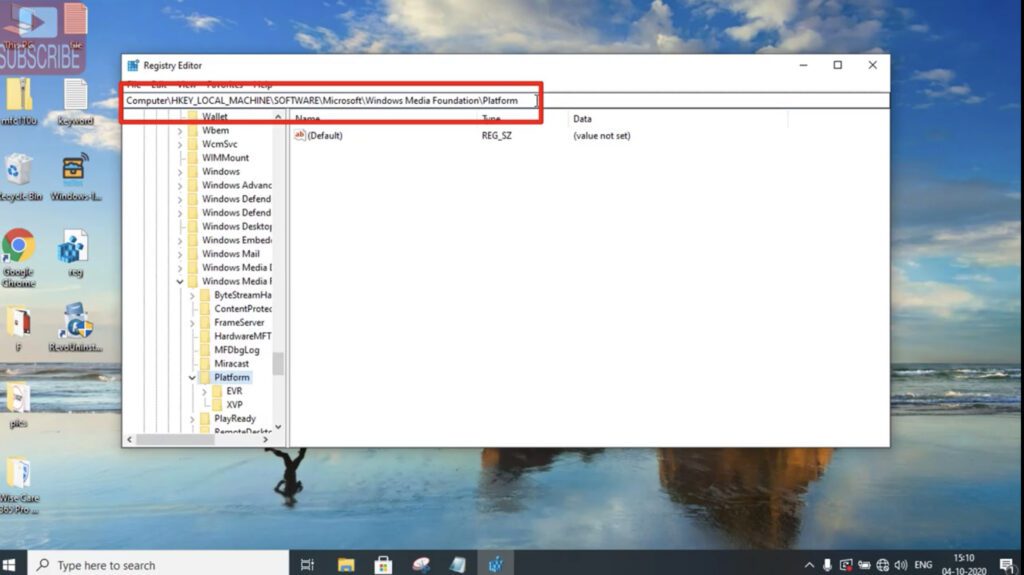Viewport: 1024px width, 575px height.
Task: Click the Registry Editor taskbar icon
Action: (x=494, y=564)
